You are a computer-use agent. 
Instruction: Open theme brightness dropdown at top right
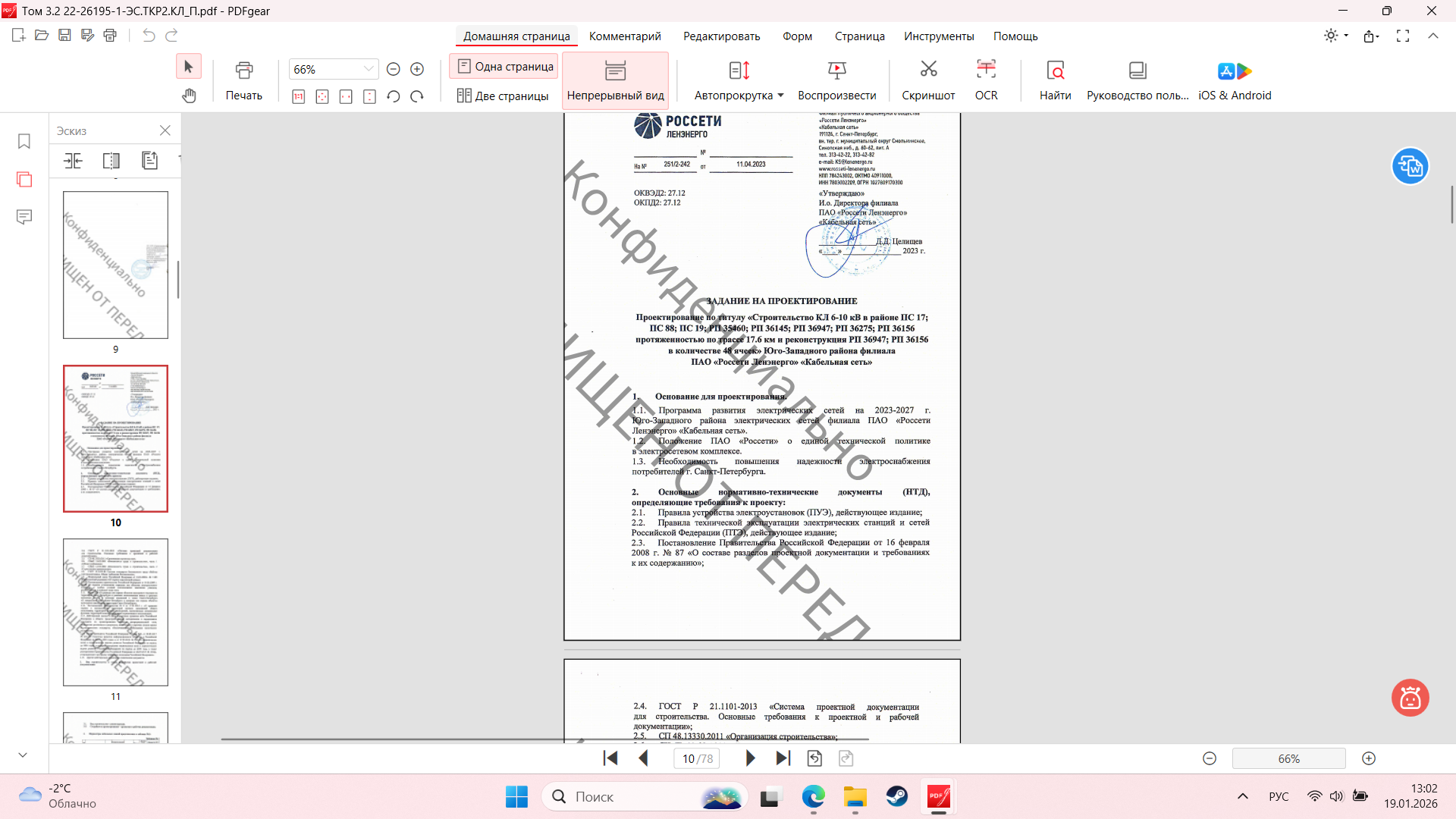click(x=1336, y=36)
